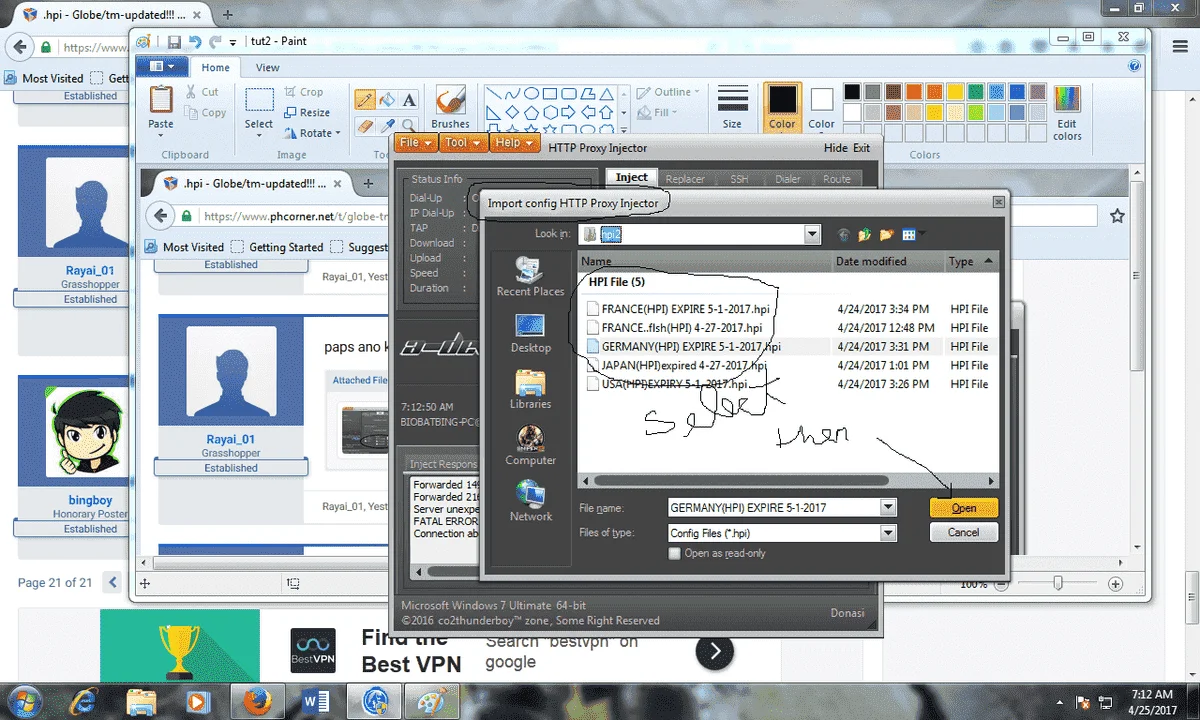This screenshot has width=1200, height=720.
Task: Click Resize in Paint Image group
Action: click(x=306, y=112)
